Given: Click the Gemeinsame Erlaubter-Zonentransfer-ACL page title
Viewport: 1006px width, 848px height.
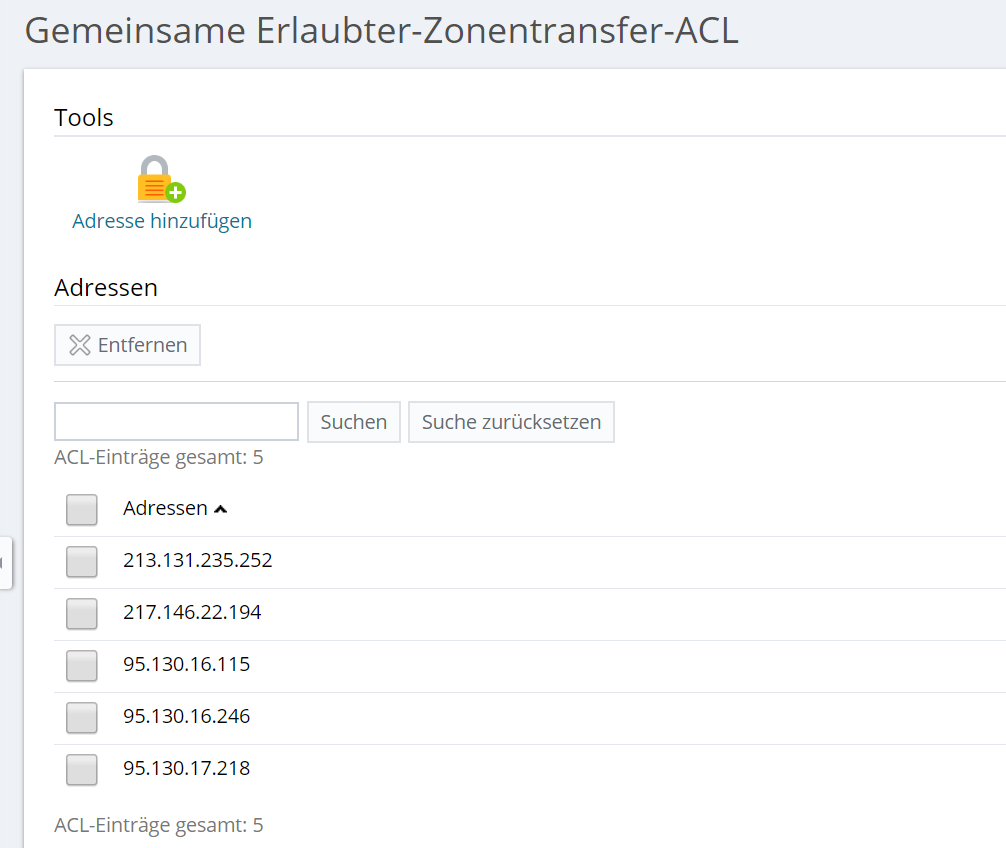Looking at the screenshot, I should coord(382,31).
